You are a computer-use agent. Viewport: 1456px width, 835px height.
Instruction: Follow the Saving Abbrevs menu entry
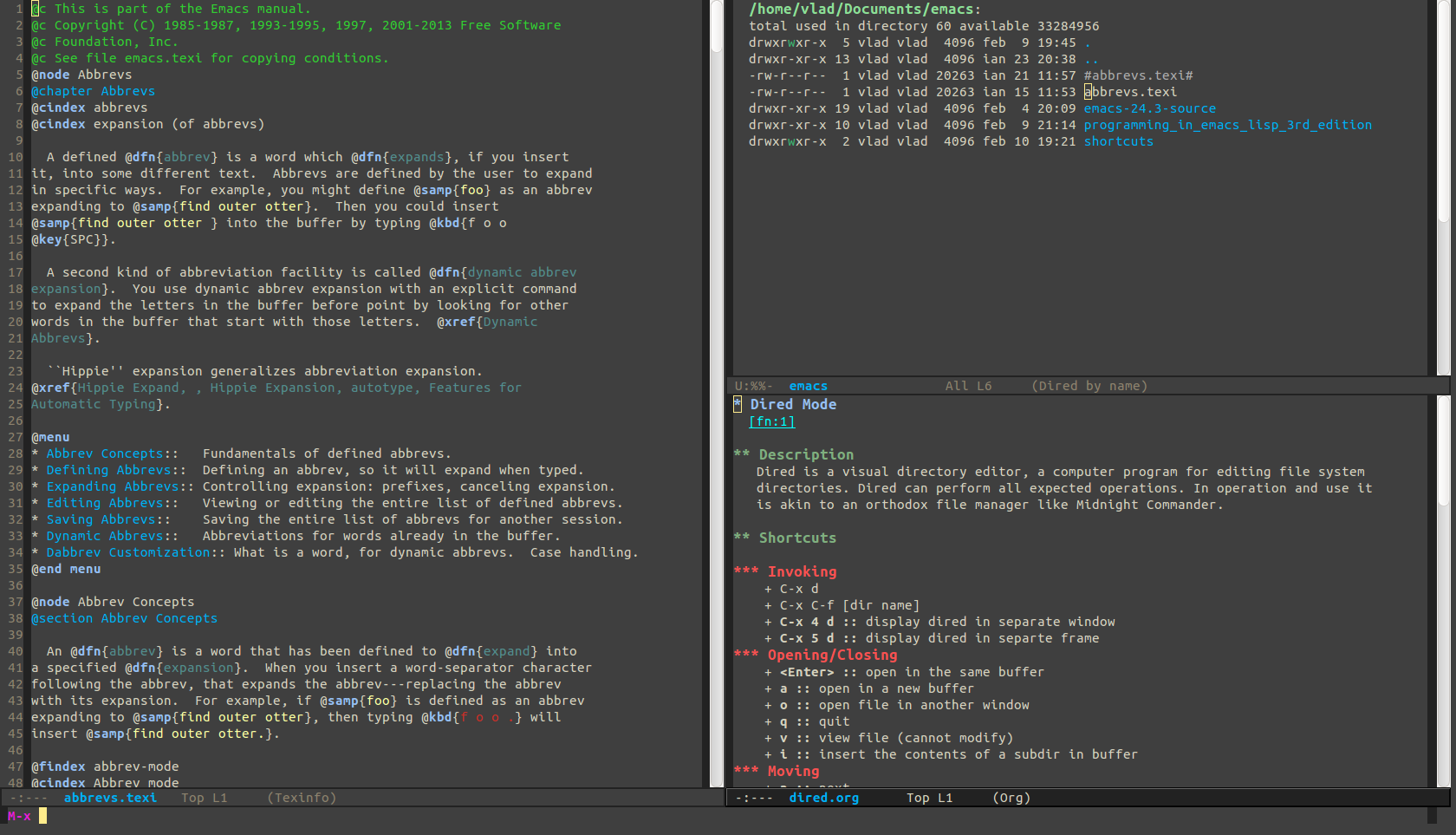tap(101, 519)
